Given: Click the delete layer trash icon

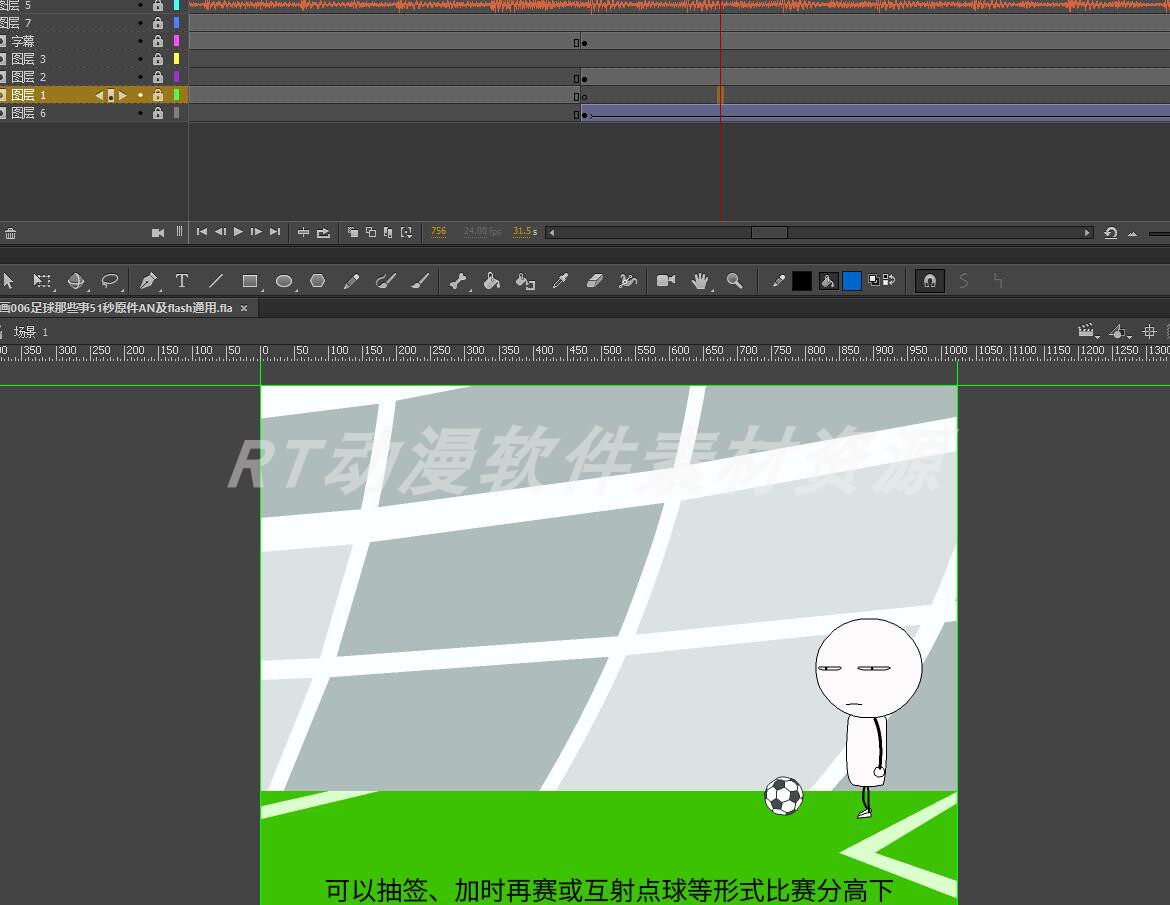Looking at the screenshot, I should [10, 234].
